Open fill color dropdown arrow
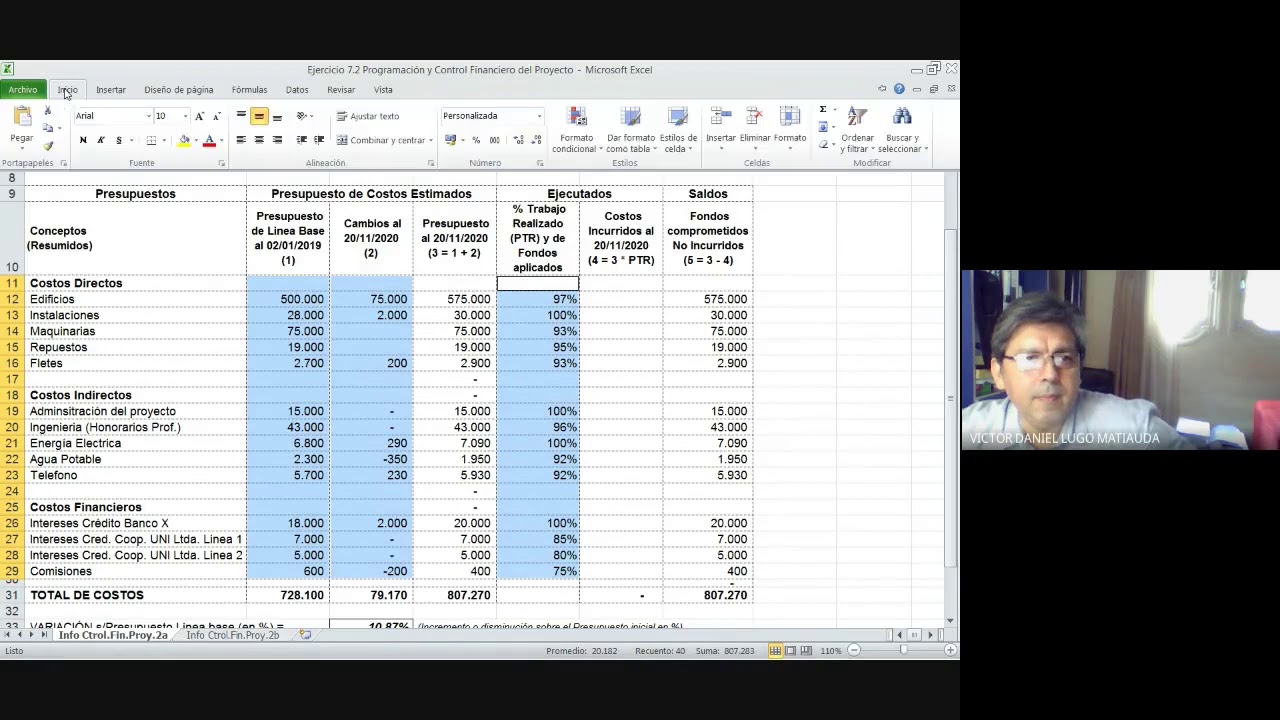 click(x=195, y=141)
